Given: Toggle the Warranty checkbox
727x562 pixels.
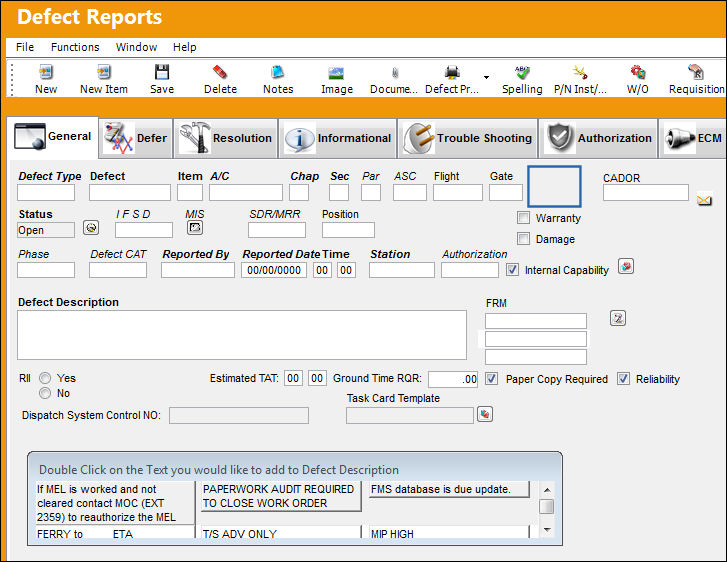Looking at the screenshot, I should click(x=523, y=217).
